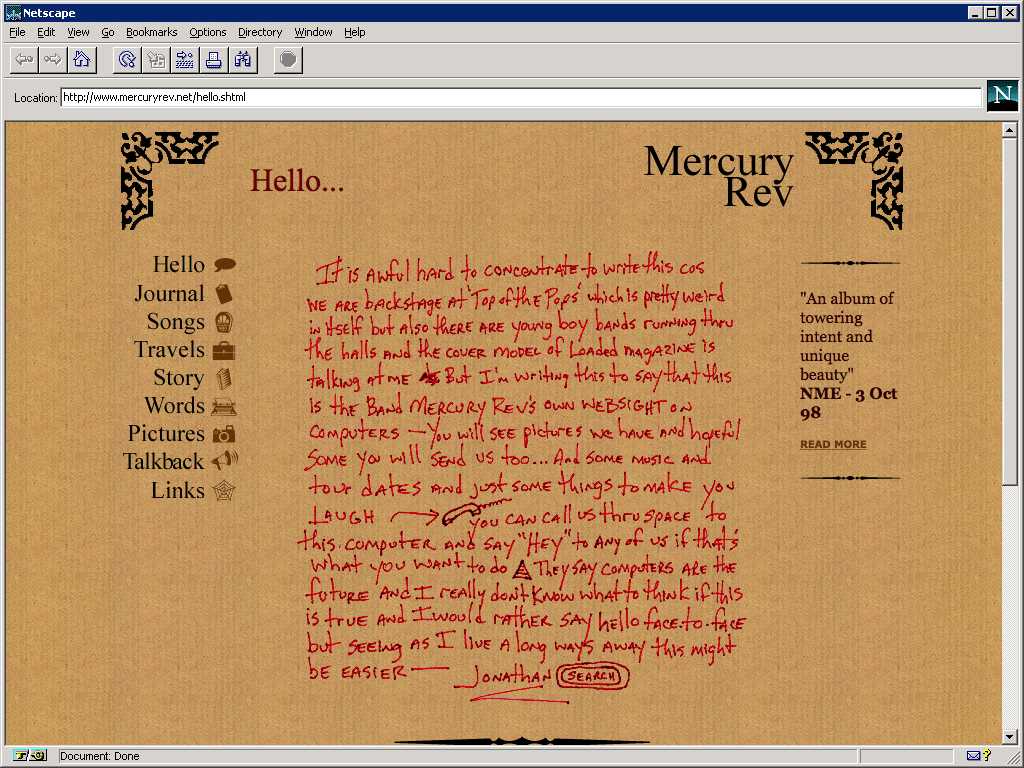Select the typewriter icon beside Words

(x=222, y=406)
